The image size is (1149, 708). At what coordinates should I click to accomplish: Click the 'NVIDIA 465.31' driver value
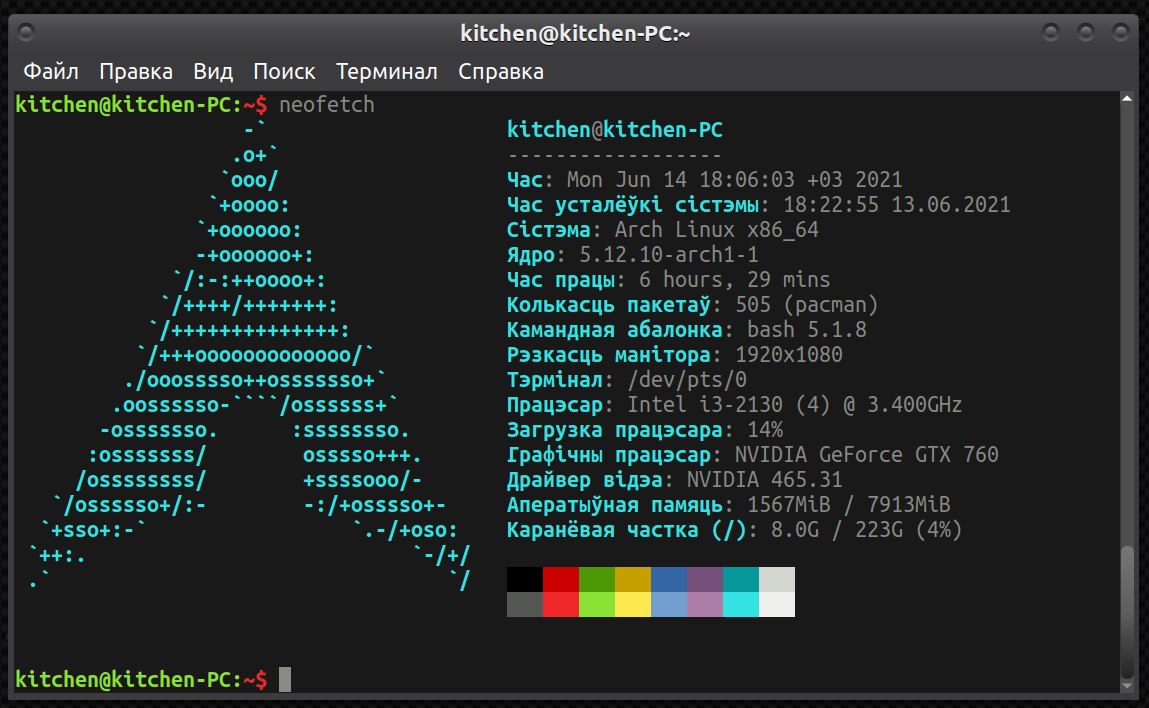coord(765,479)
